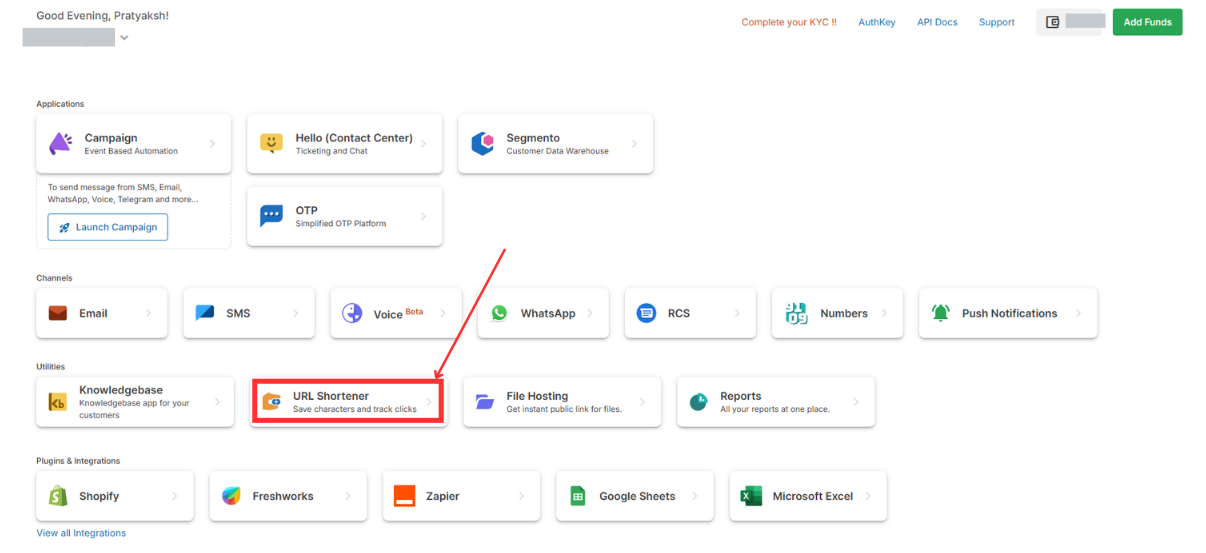Viewport: 1206px width, 553px height.
Task: Click the chevron on the Reports card
Action: pos(856,402)
